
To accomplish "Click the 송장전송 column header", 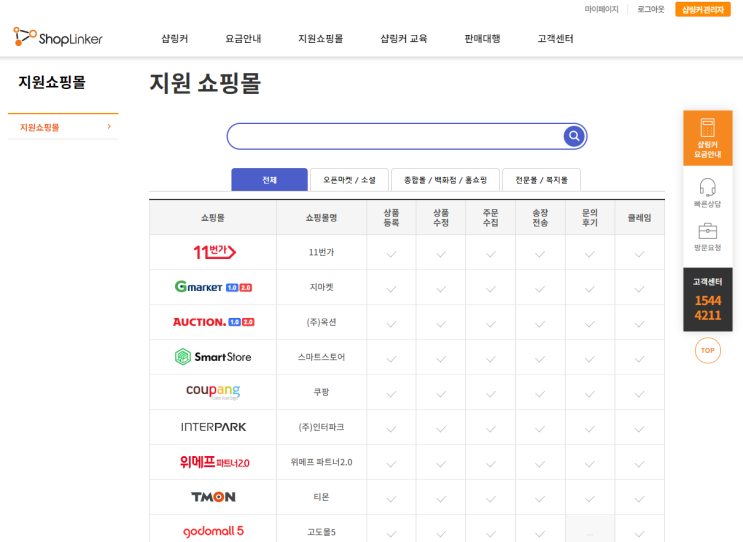I will (x=540, y=217).
